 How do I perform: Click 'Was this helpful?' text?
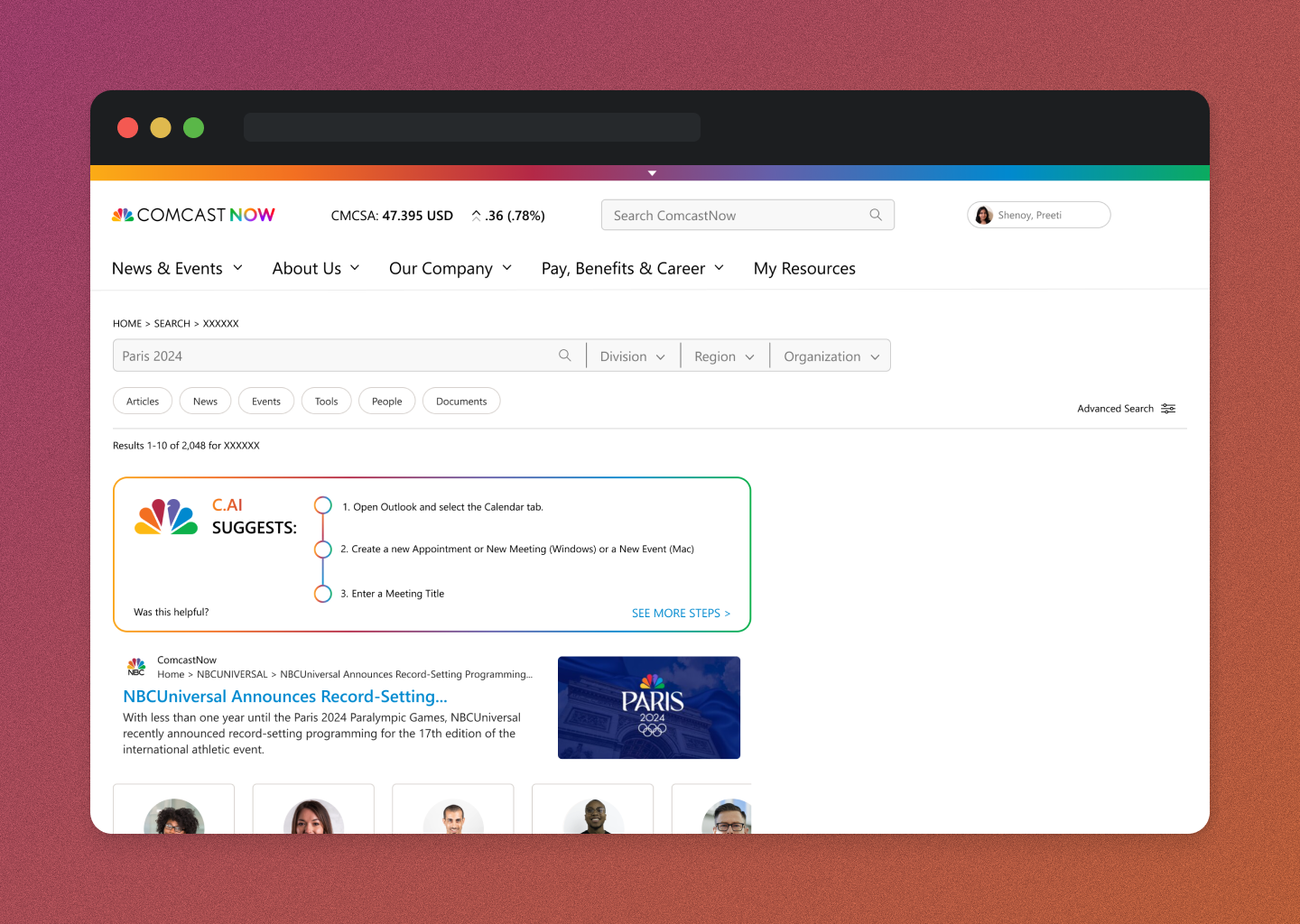pos(171,612)
